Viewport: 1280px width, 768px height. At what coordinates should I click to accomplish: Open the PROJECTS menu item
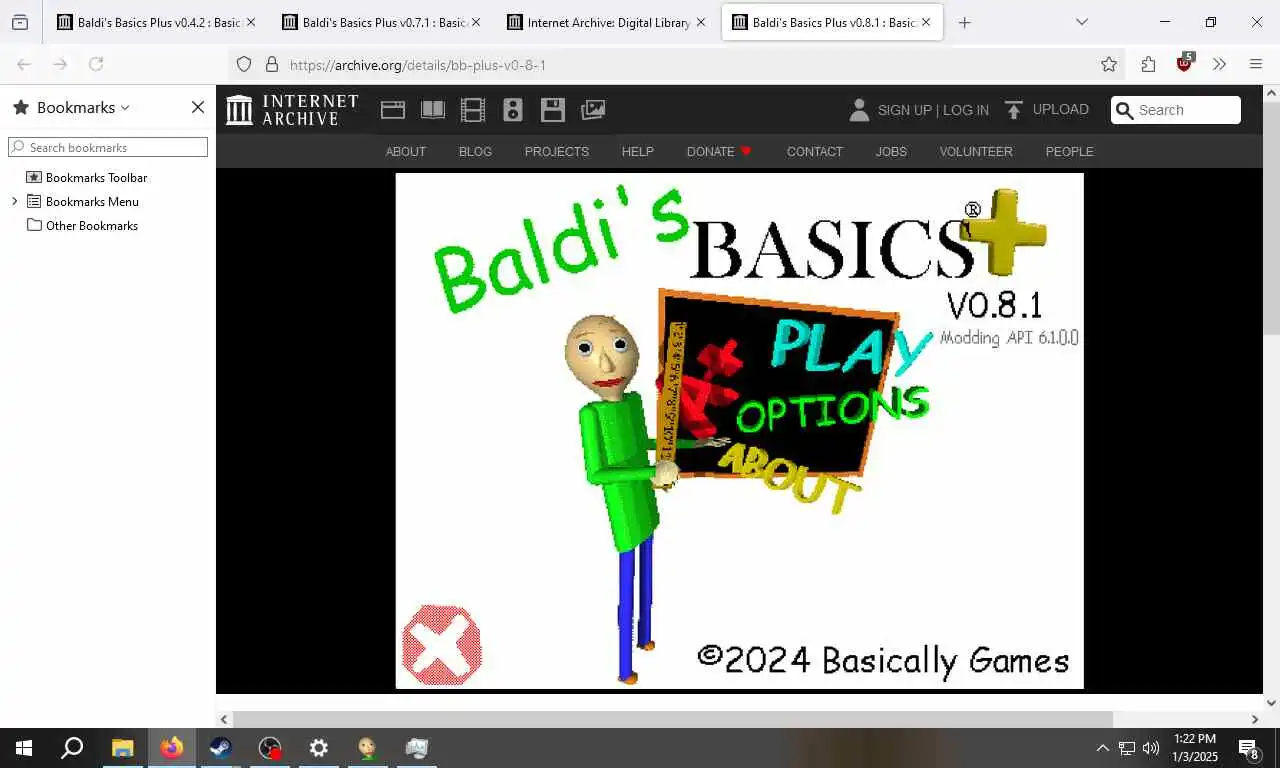(x=557, y=151)
